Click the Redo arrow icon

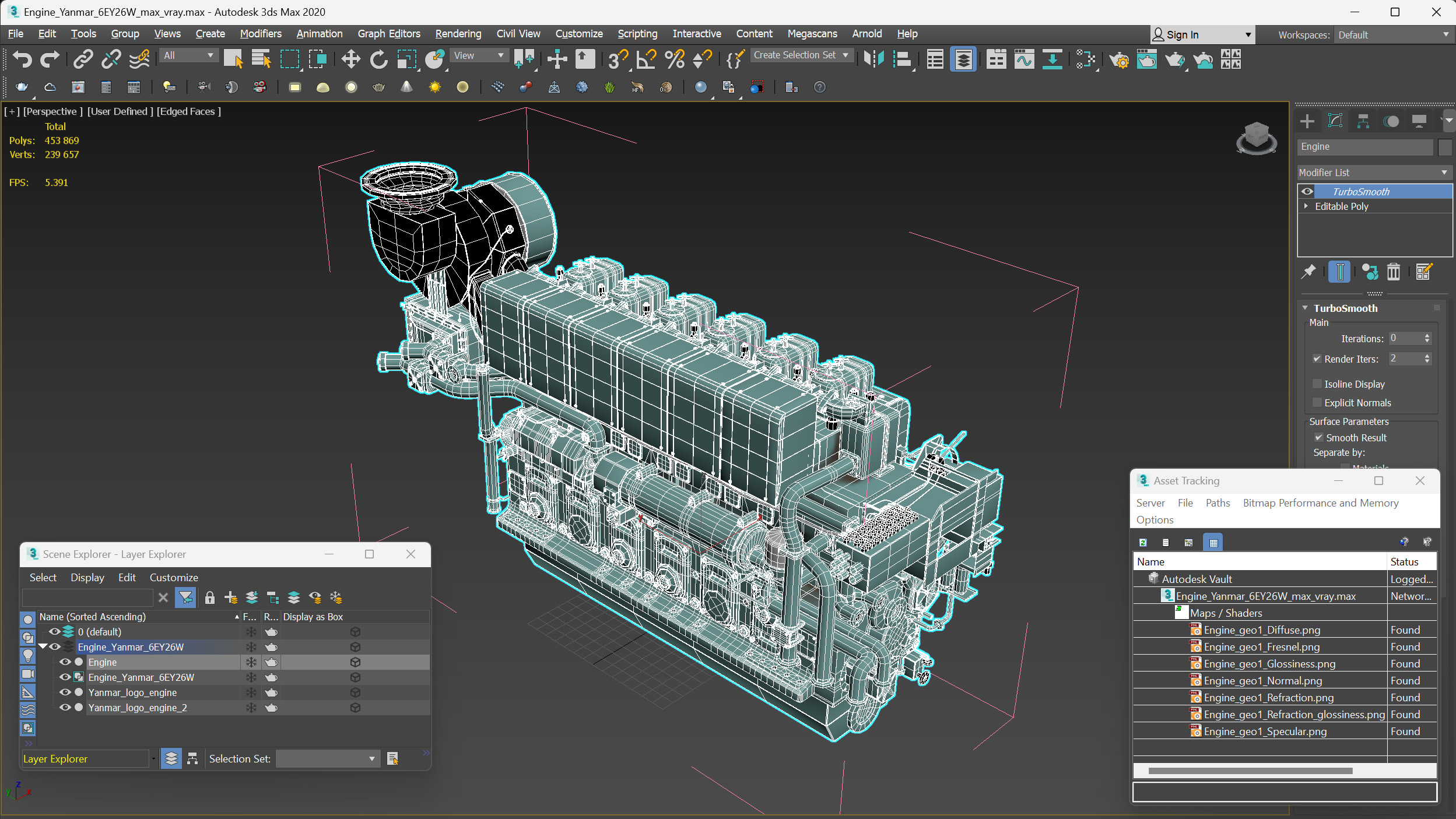(x=50, y=59)
